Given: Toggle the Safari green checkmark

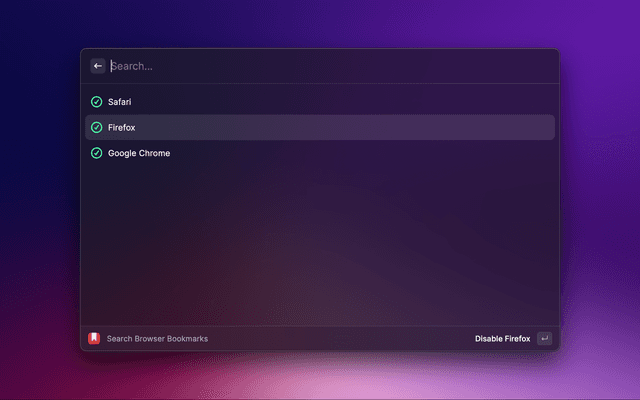Looking at the screenshot, I should point(97,102).
